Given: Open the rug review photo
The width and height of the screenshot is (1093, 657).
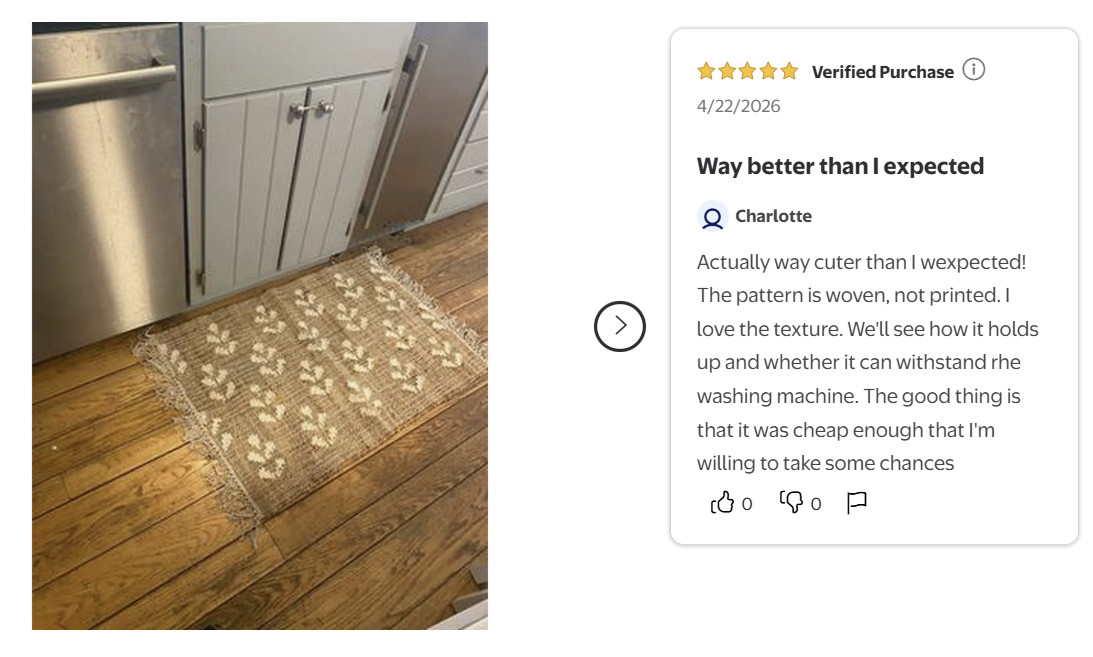Looking at the screenshot, I should pyautogui.click(x=260, y=326).
